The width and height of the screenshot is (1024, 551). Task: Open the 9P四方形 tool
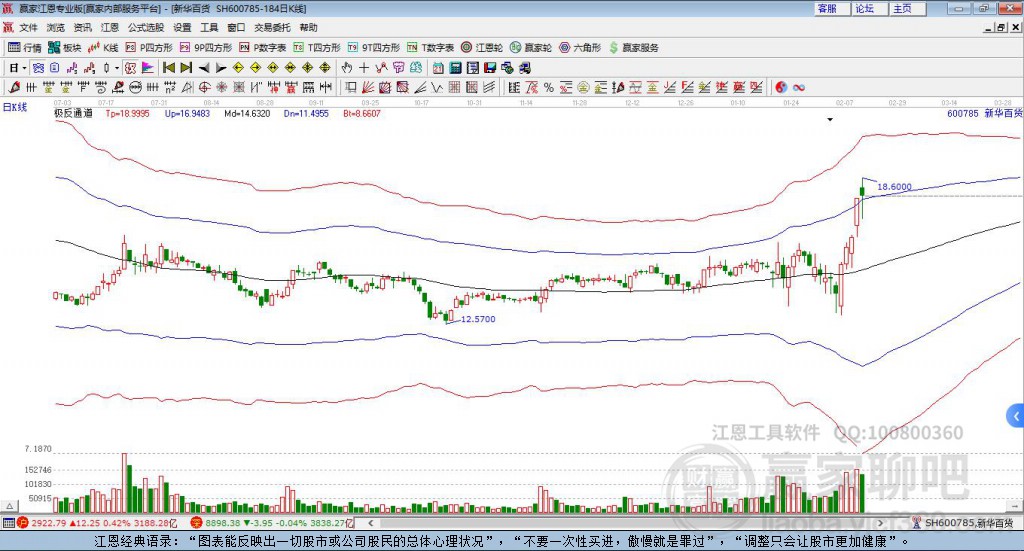point(206,48)
